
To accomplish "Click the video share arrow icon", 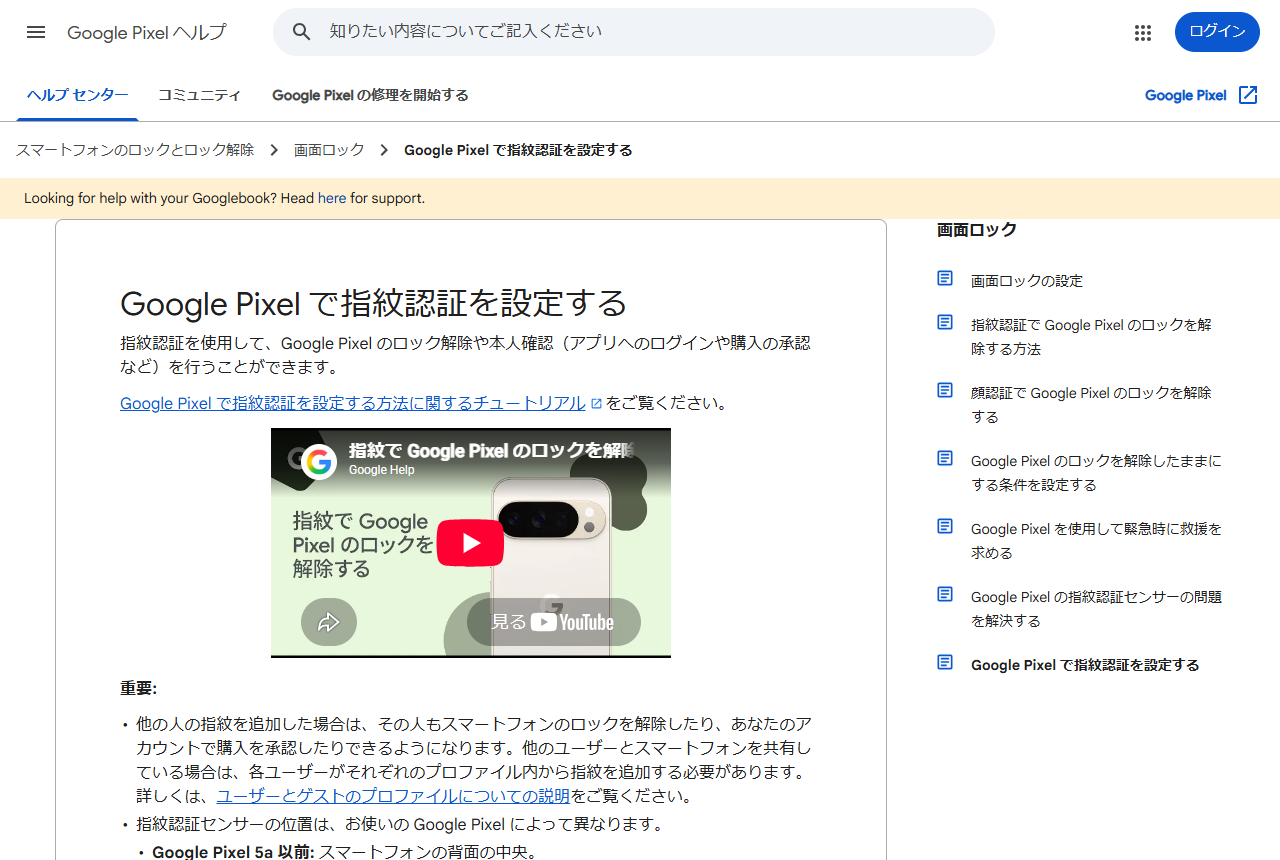I will pos(329,622).
